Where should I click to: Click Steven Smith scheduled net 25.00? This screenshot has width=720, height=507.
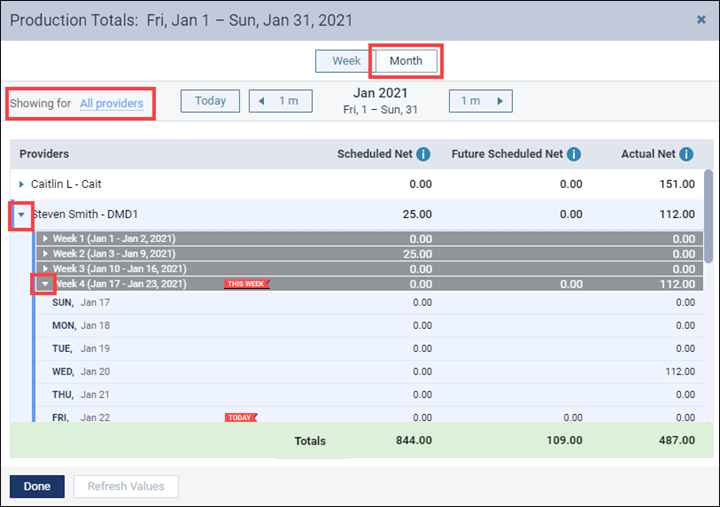pos(417,214)
